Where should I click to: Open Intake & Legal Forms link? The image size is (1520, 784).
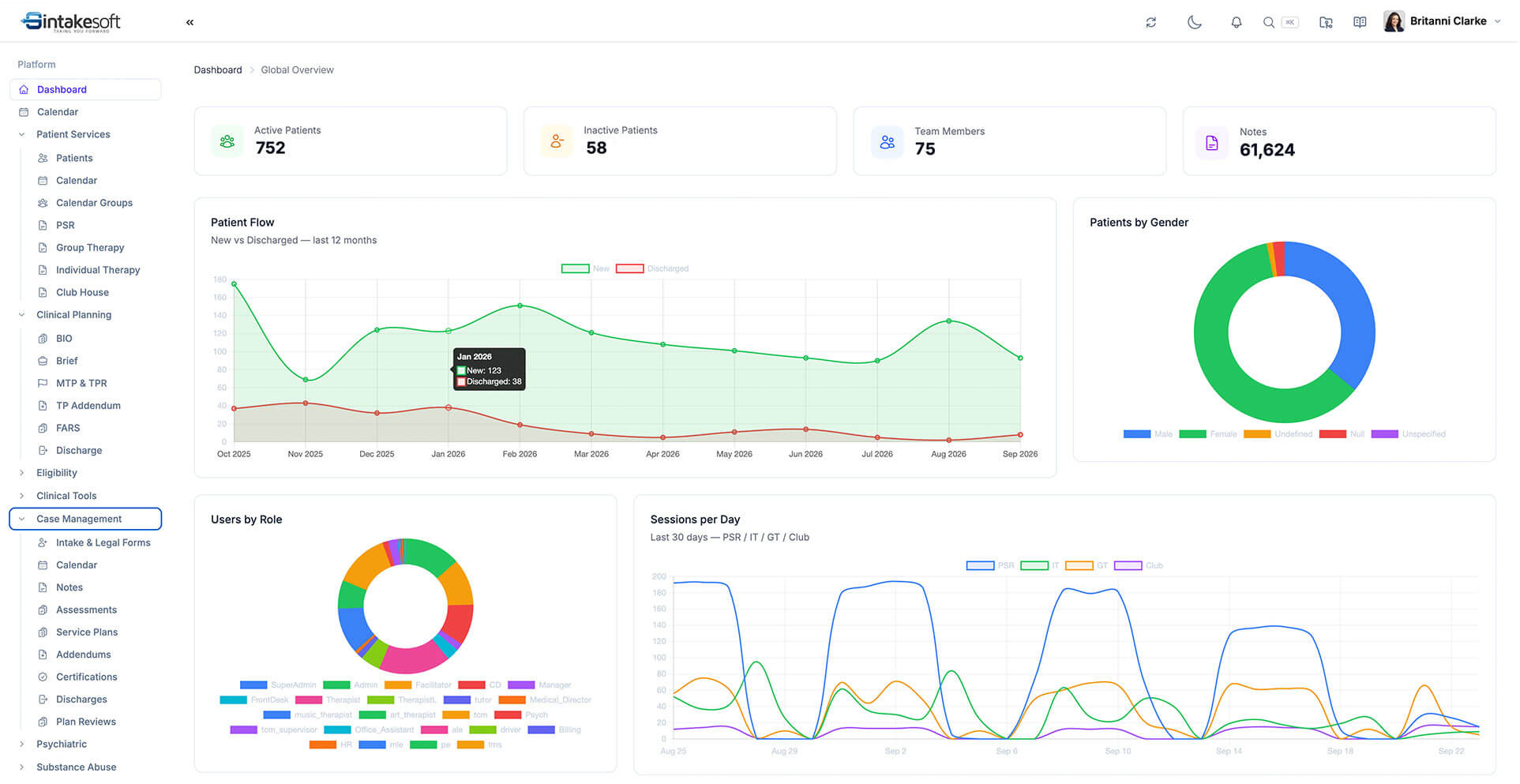[x=103, y=542]
